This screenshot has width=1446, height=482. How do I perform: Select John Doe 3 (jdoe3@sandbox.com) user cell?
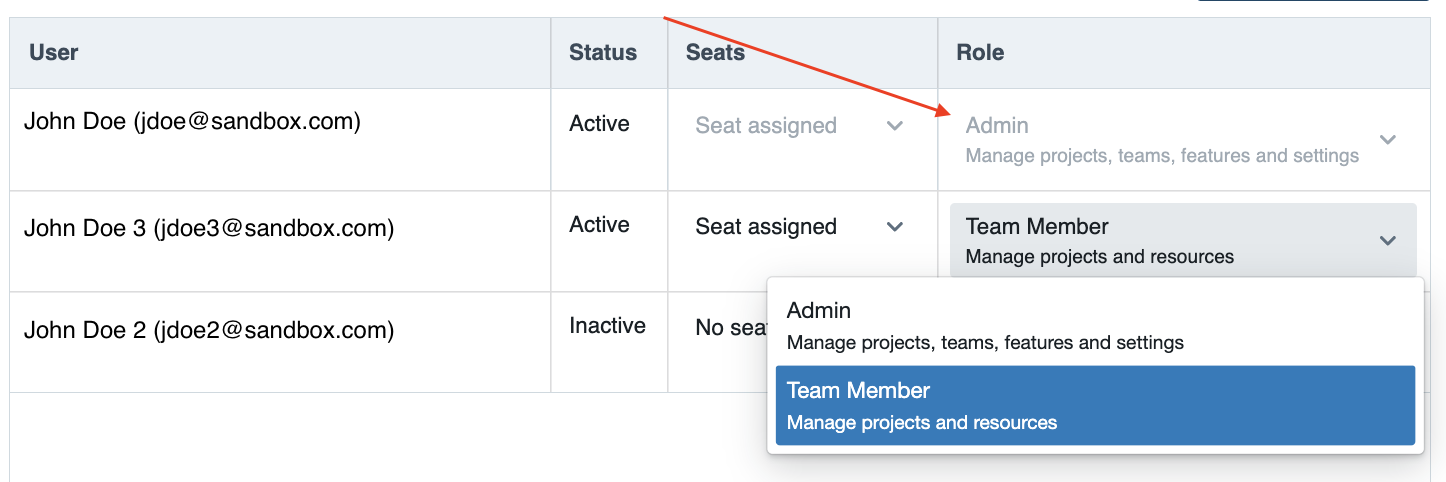pos(209,229)
